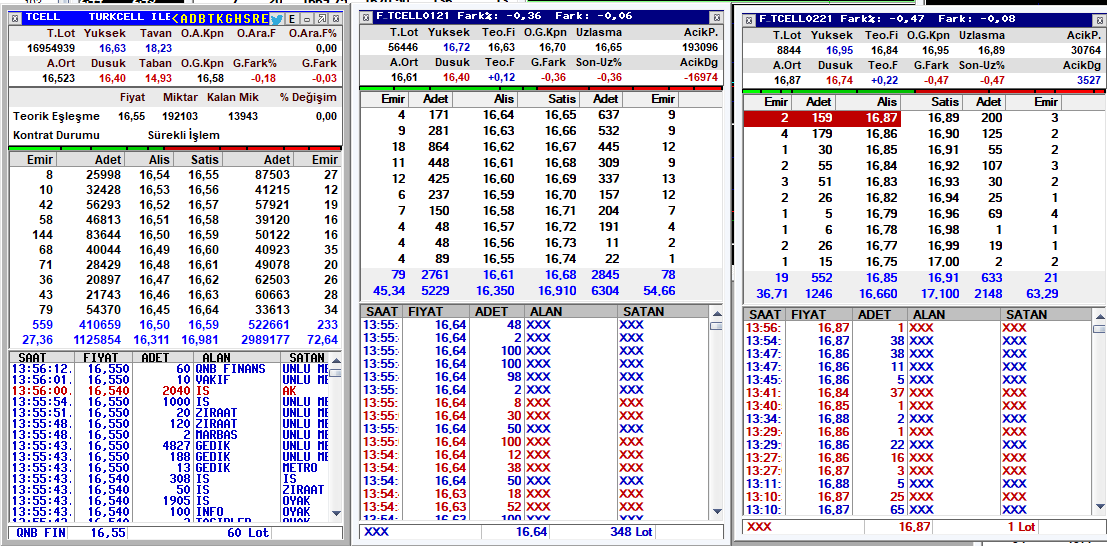Click FIYAT column header in F_TCELL0221 trades
1107x546 pixels.
809,314
